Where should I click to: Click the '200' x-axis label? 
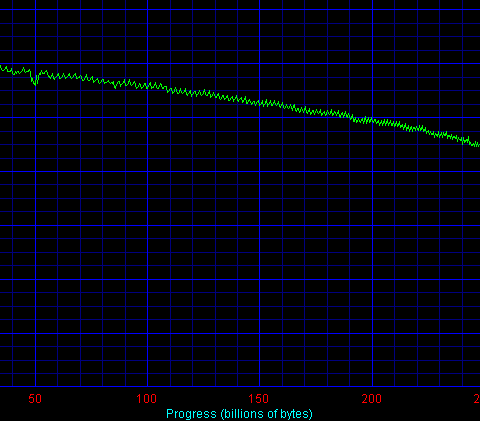click(x=372, y=399)
